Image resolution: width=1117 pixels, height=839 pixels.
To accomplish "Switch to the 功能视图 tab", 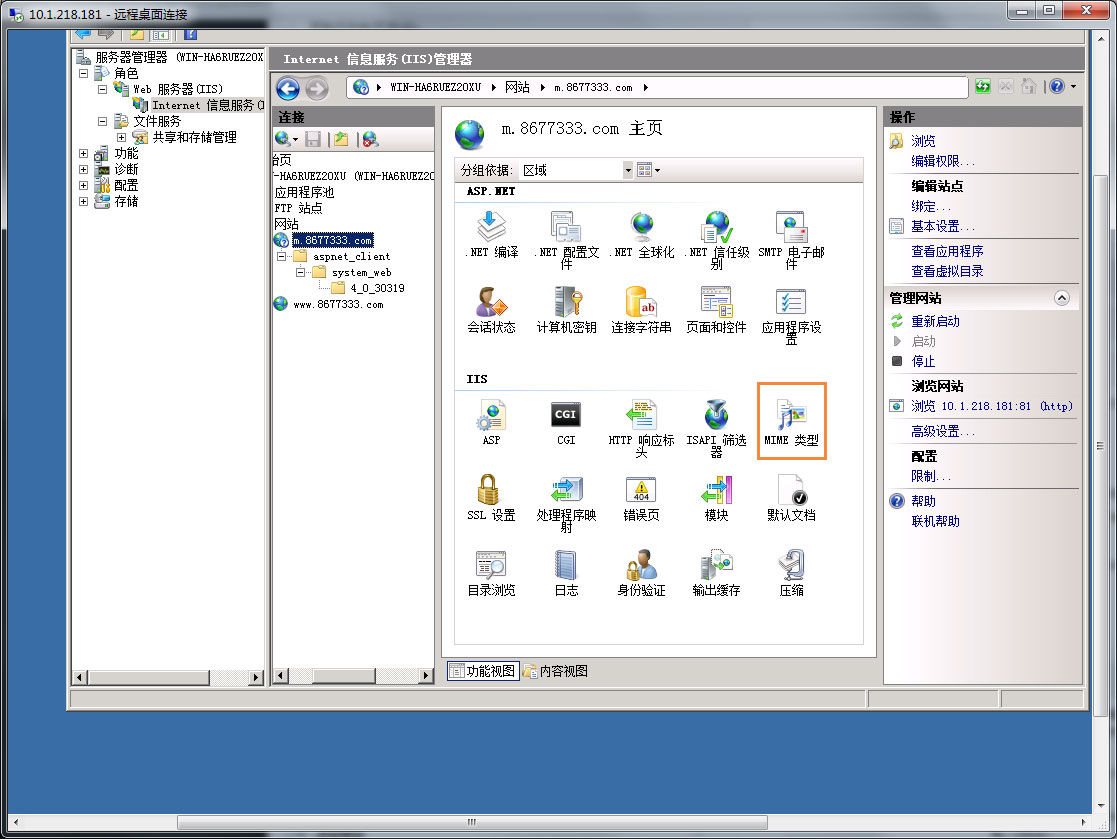I will [482, 671].
